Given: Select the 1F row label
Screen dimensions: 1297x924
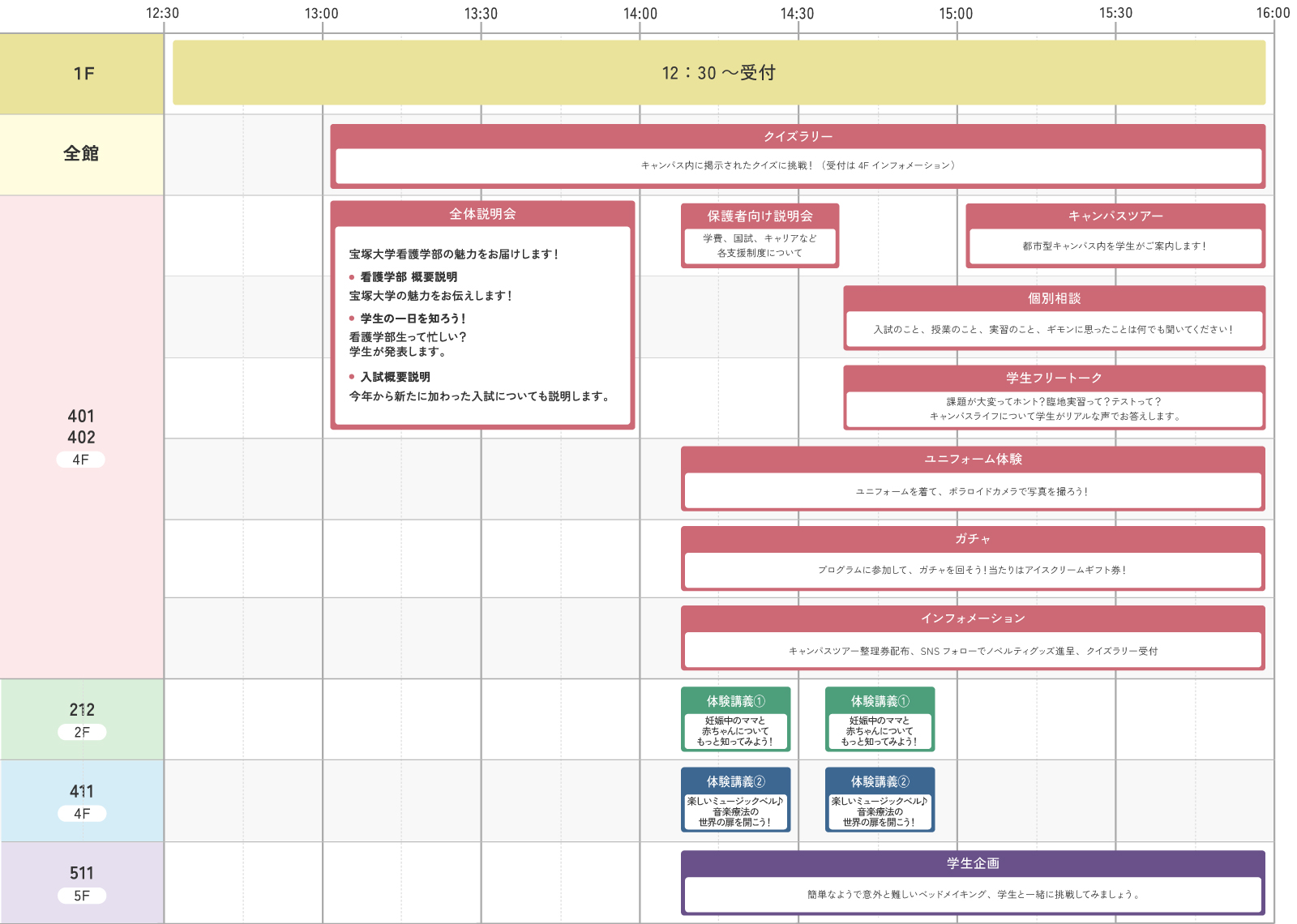Looking at the screenshot, I should click(x=83, y=74).
